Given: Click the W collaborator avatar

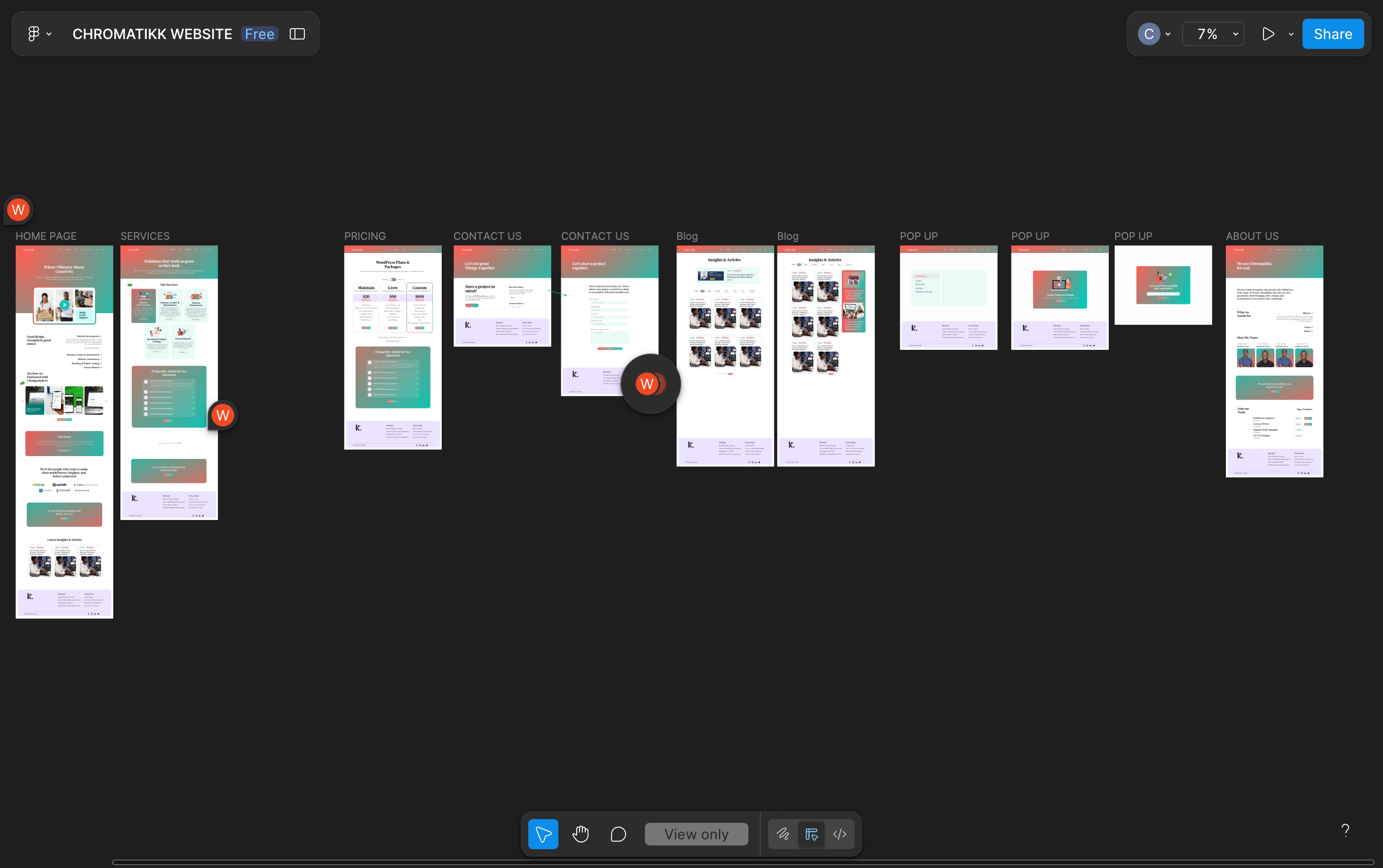Looking at the screenshot, I should (17, 209).
